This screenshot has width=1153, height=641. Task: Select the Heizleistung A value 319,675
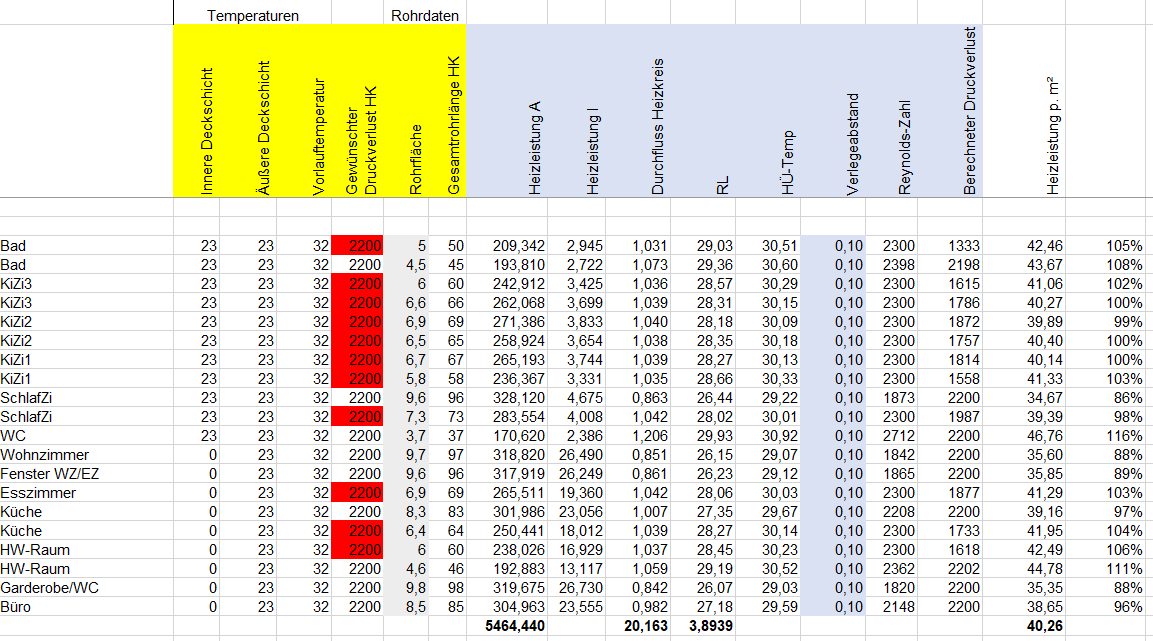click(518, 588)
